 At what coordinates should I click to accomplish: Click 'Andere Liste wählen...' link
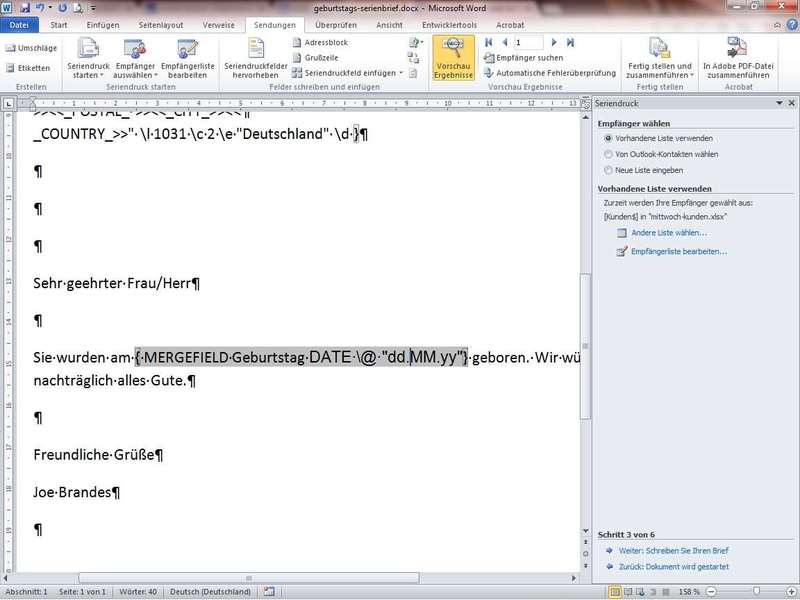coord(669,233)
